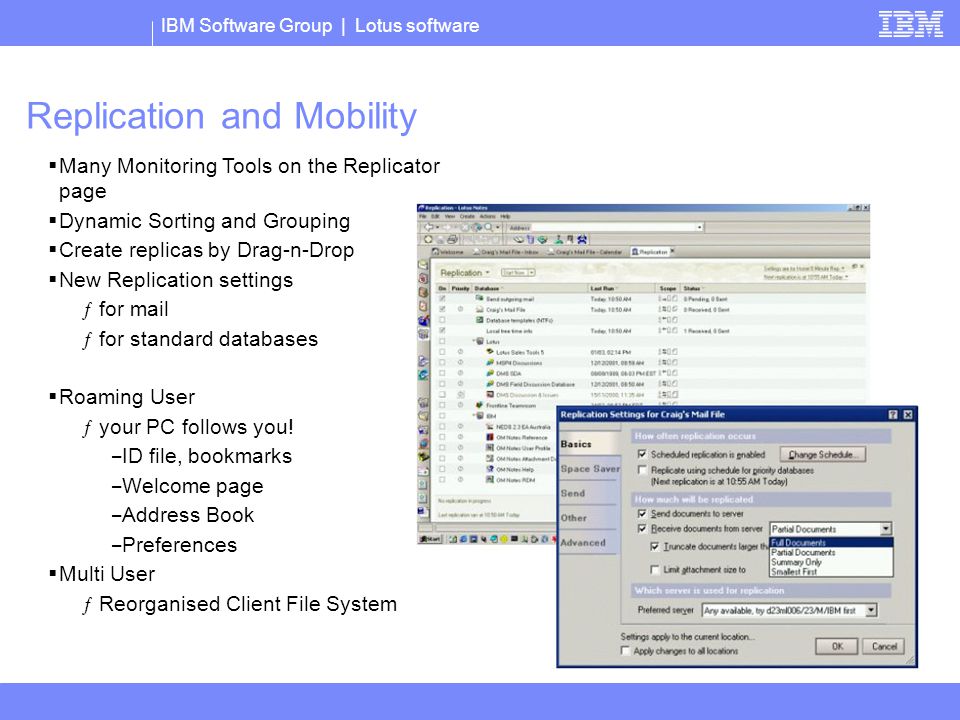Click the clock priority icon for Craig's Mail File
The height and width of the screenshot is (720, 960).
click(460, 309)
